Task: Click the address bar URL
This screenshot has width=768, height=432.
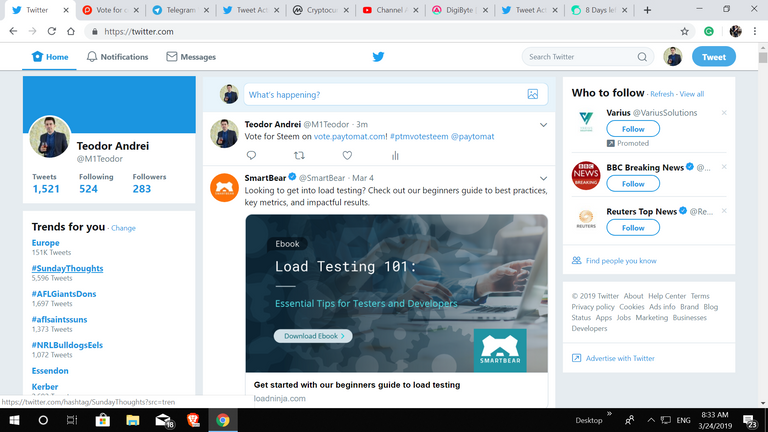Action: pyautogui.click(x=139, y=31)
